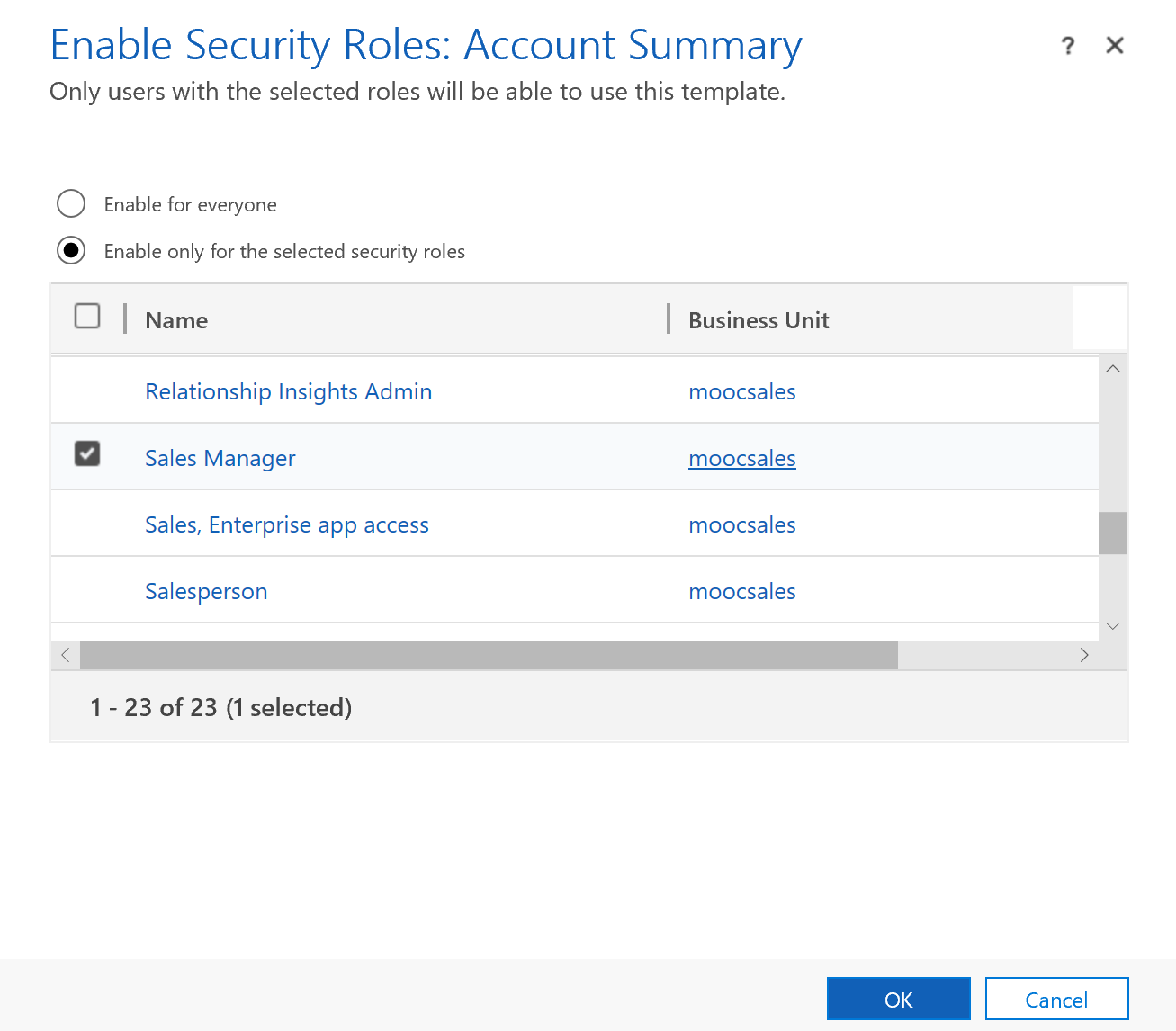
Task: Cancel the security roles dialog
Action: tap(1056, 999)
